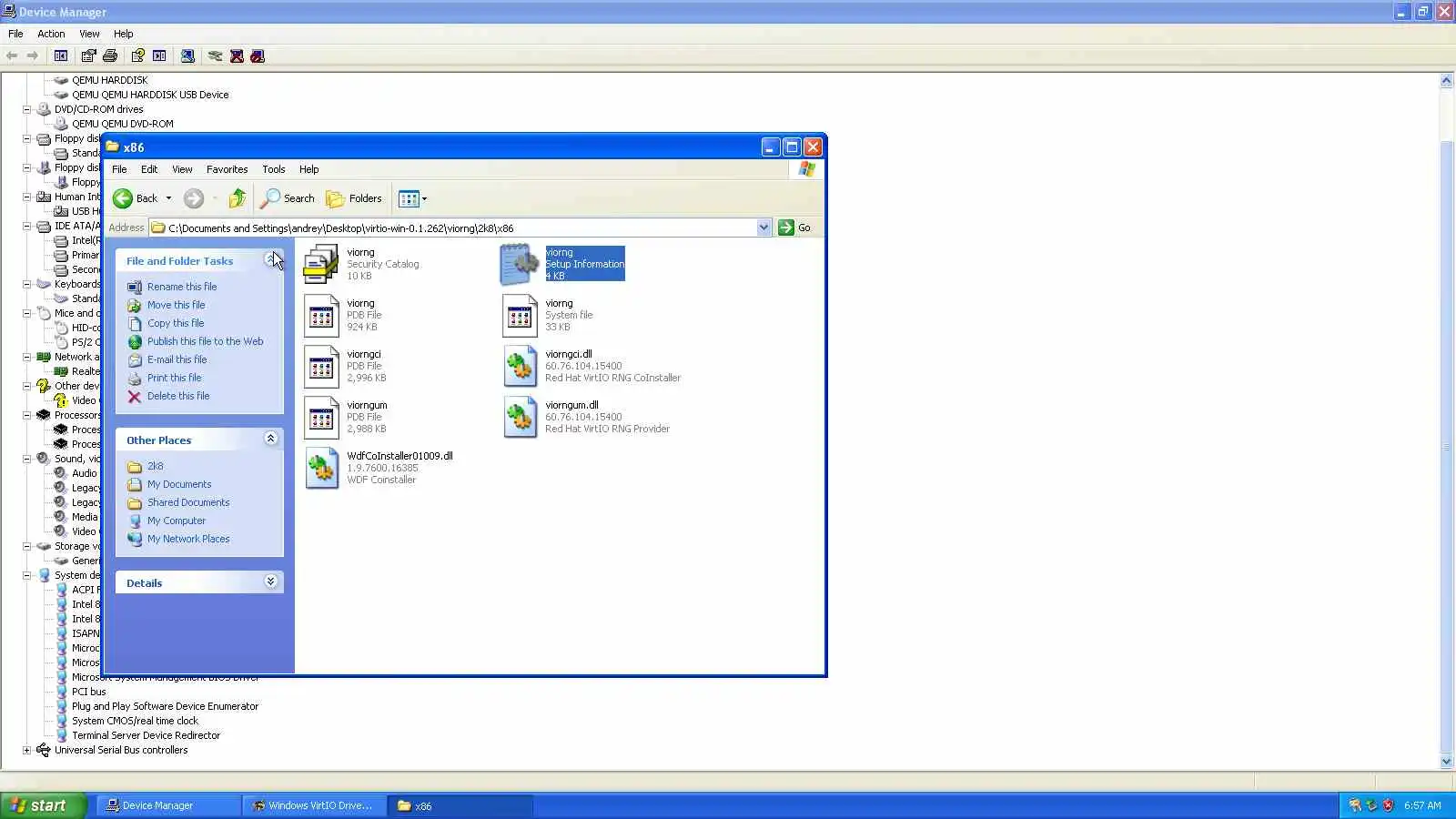Toggle console tree icon in Device Manager toolbar
Viewport: 1456px width, 819px height.
click(x=61, y=56)
